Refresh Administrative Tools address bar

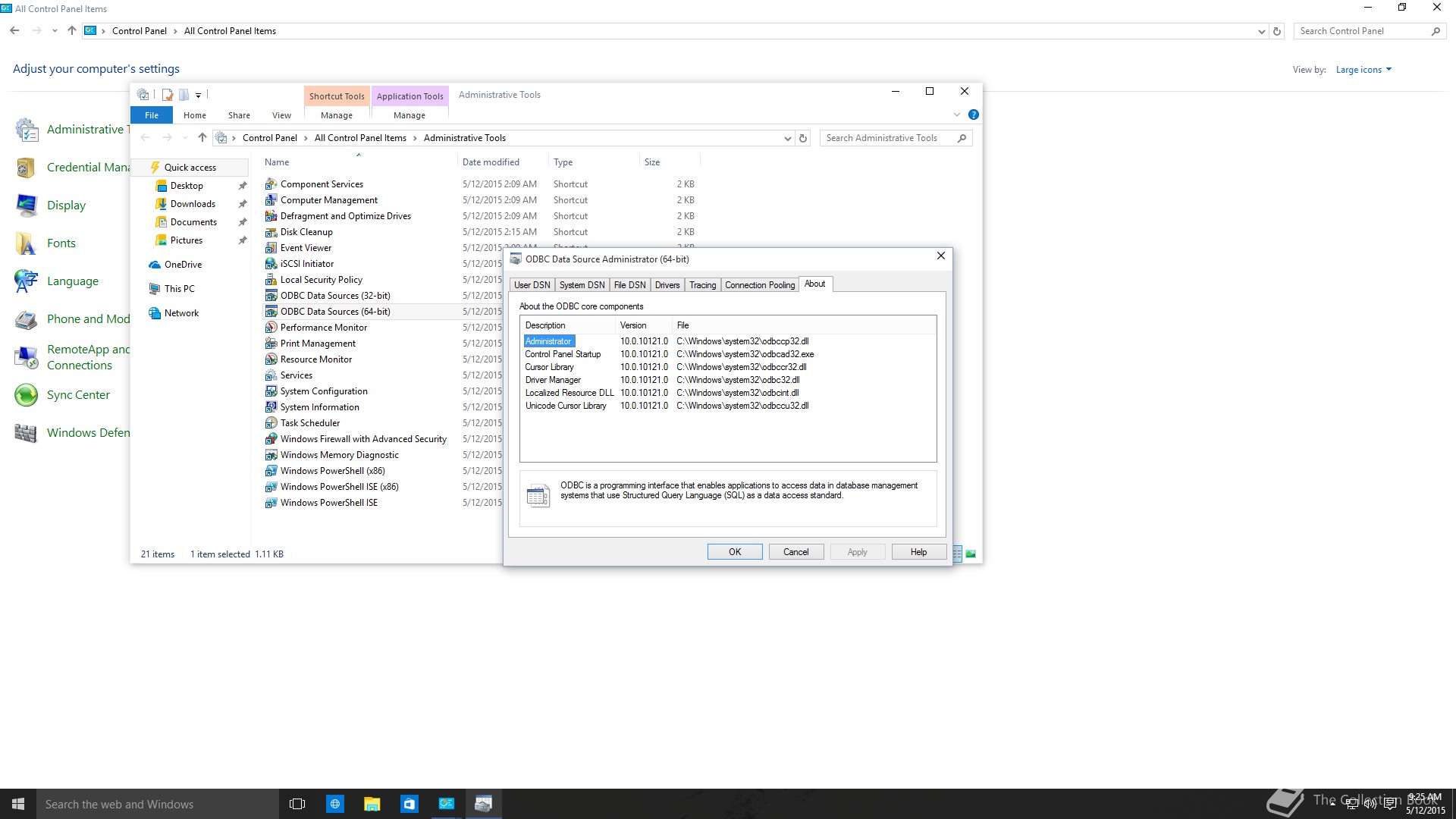803,138
